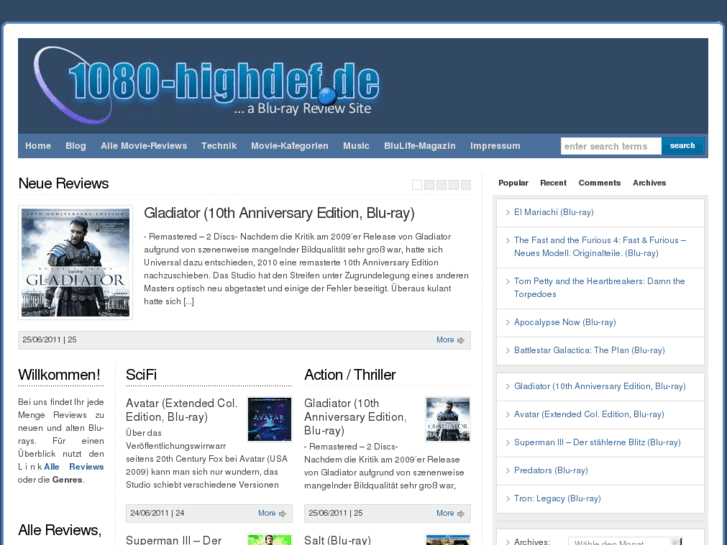
Task: Click the 1080-highdef.de site logo
Action: point(206,86)
